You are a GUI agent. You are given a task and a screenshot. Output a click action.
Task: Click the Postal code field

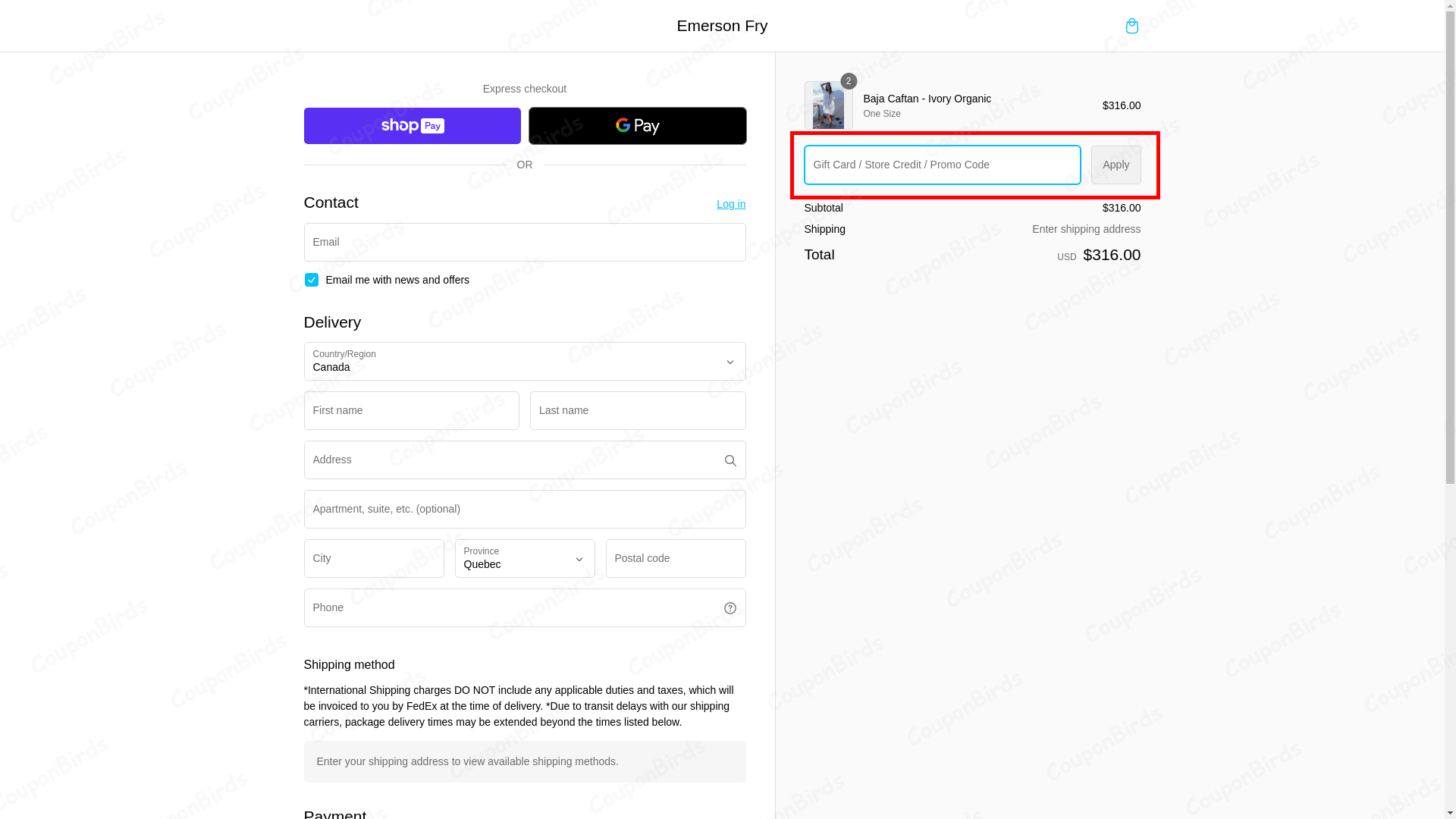[x=676, y=558]
